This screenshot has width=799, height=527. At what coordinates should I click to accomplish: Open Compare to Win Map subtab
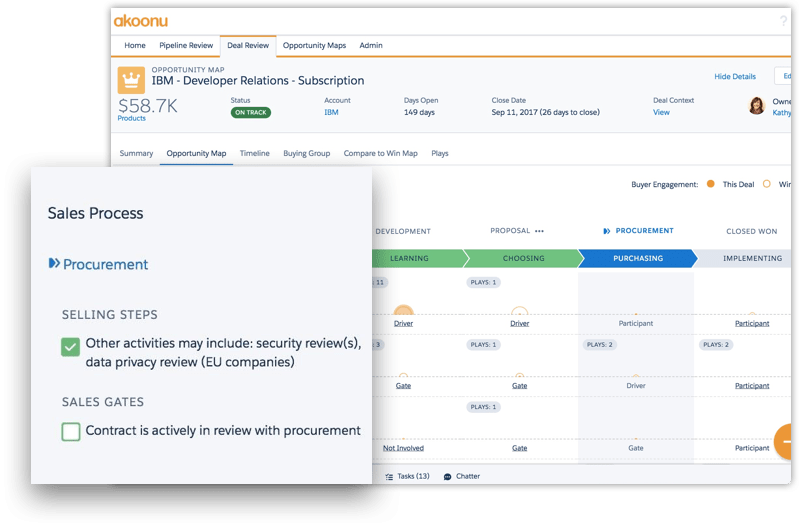381,153
